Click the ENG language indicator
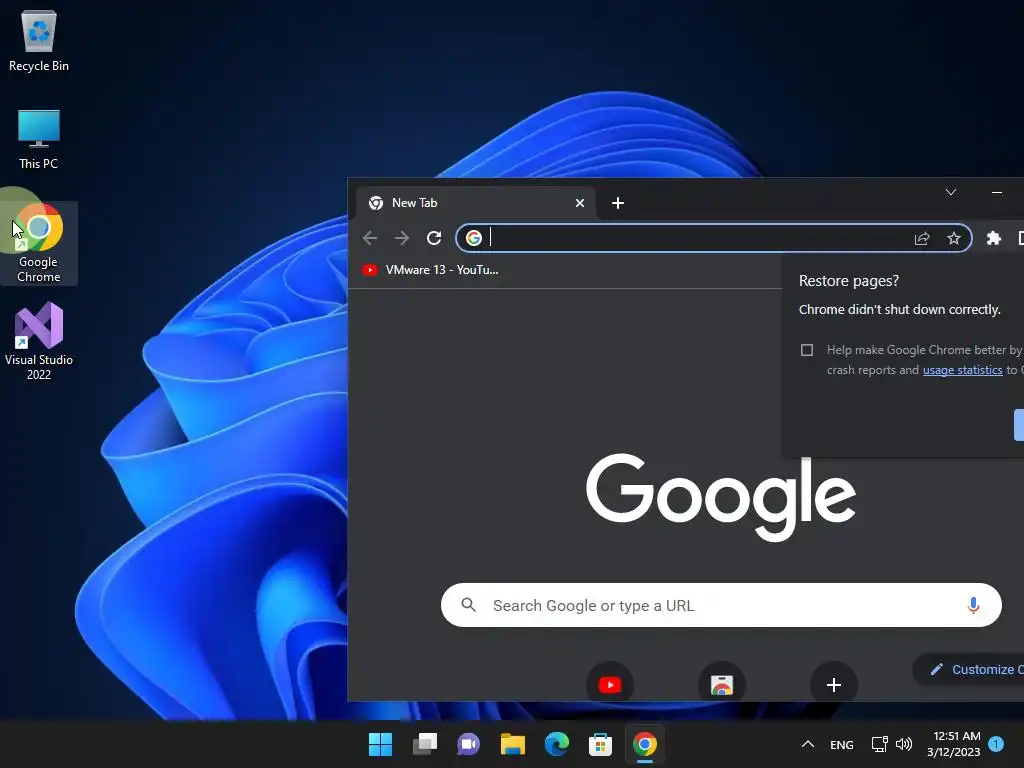Screen dimensions: 1024x768 pos(841,744)
